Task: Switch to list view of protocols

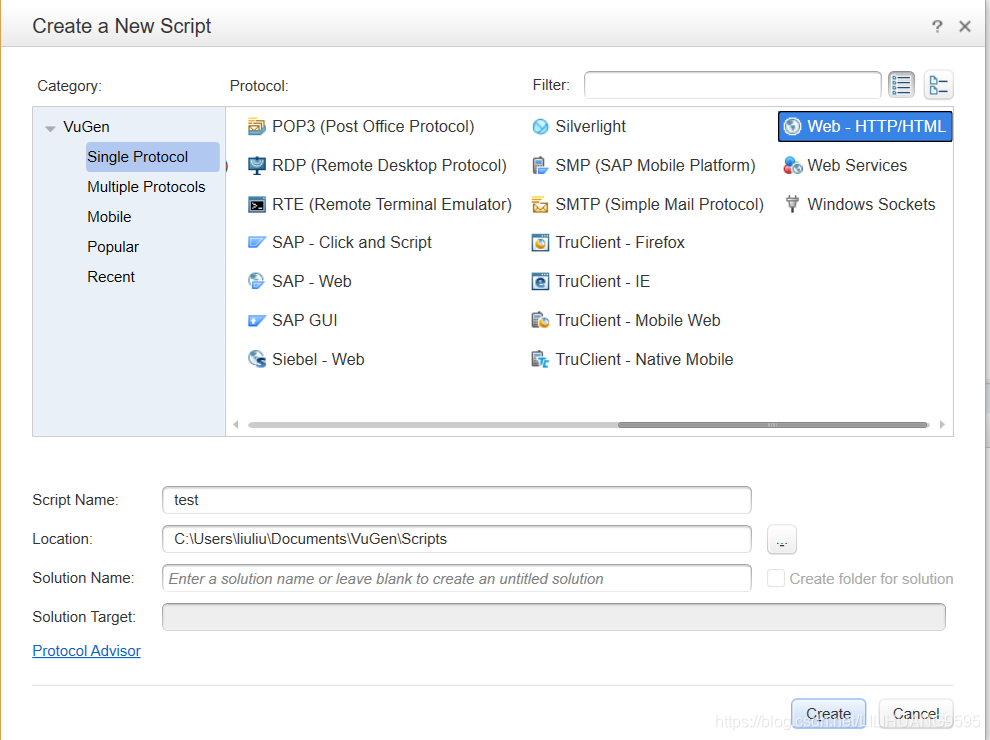Action: [901, 85]
